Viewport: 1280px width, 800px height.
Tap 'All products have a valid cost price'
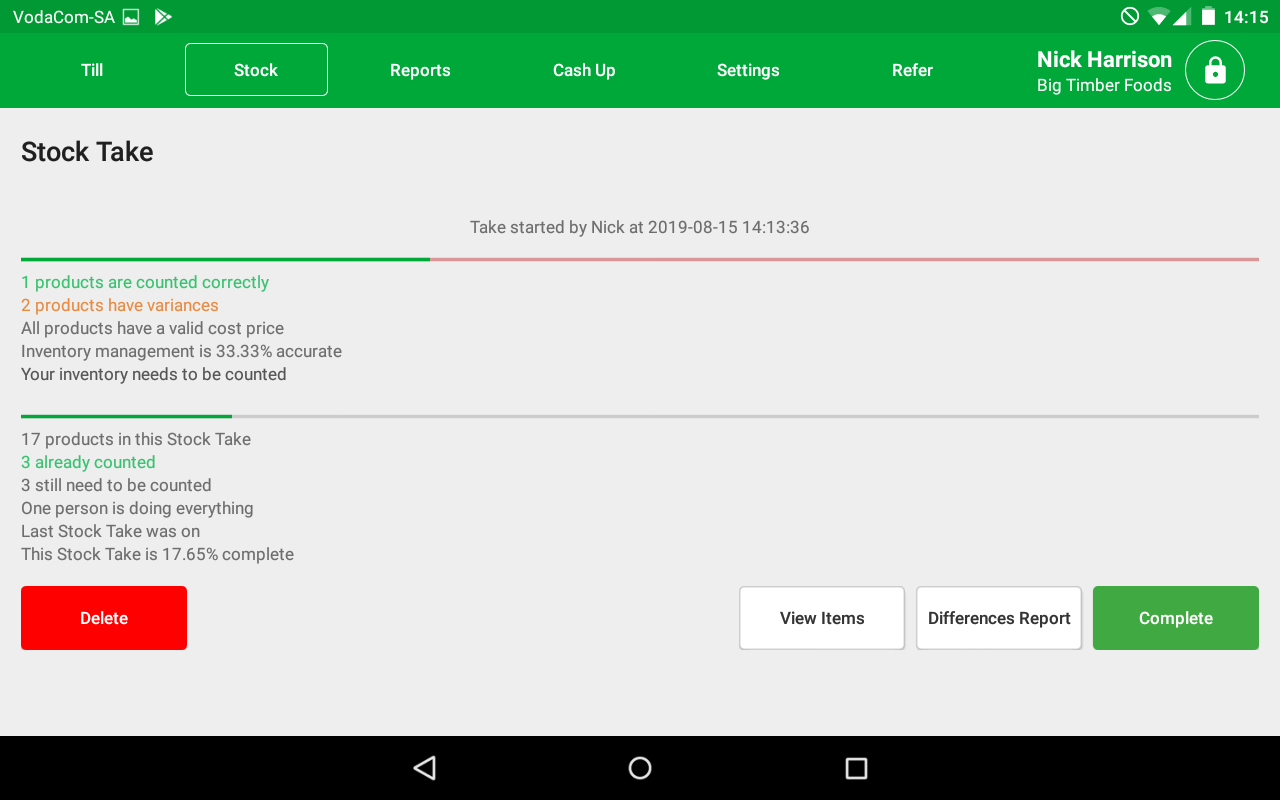click(x=152, y=328)
